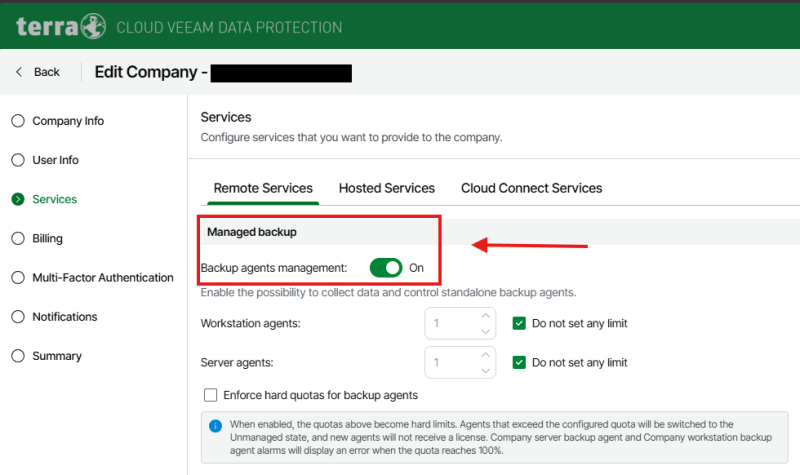
Task: Decrease the Server agents count
Action: [485, 371]
